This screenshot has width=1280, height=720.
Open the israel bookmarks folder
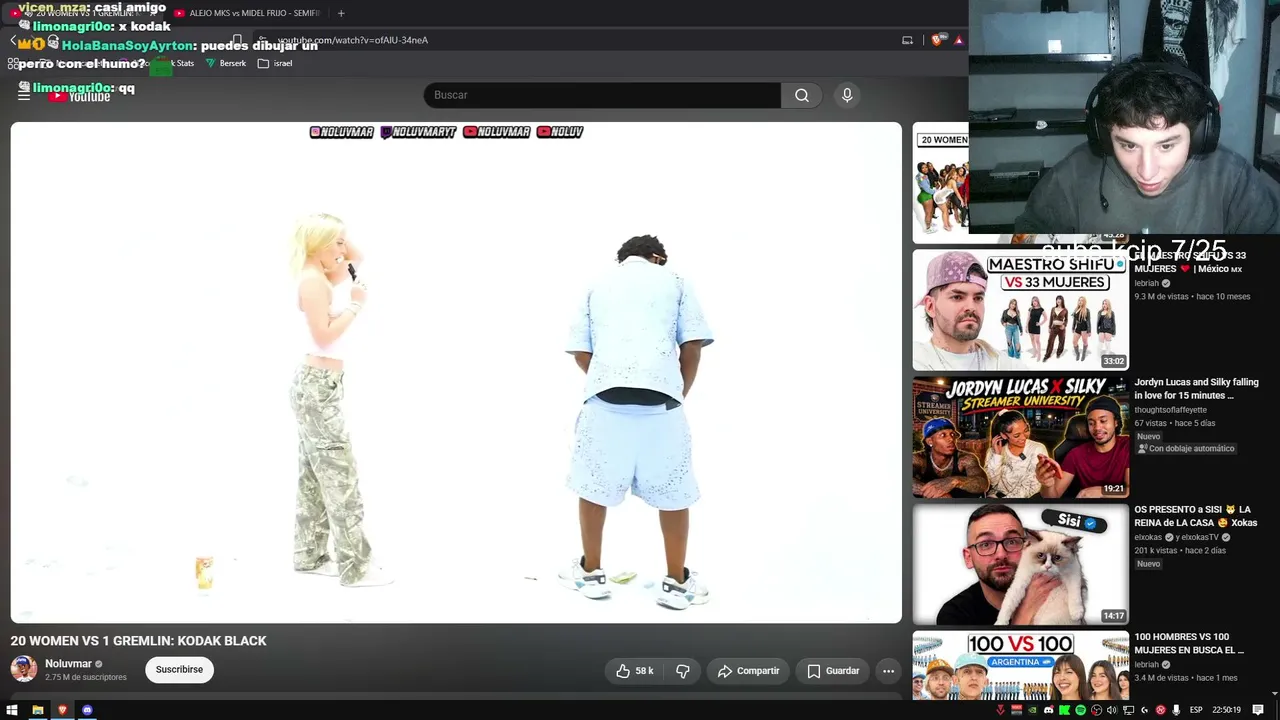pos(275,63)
